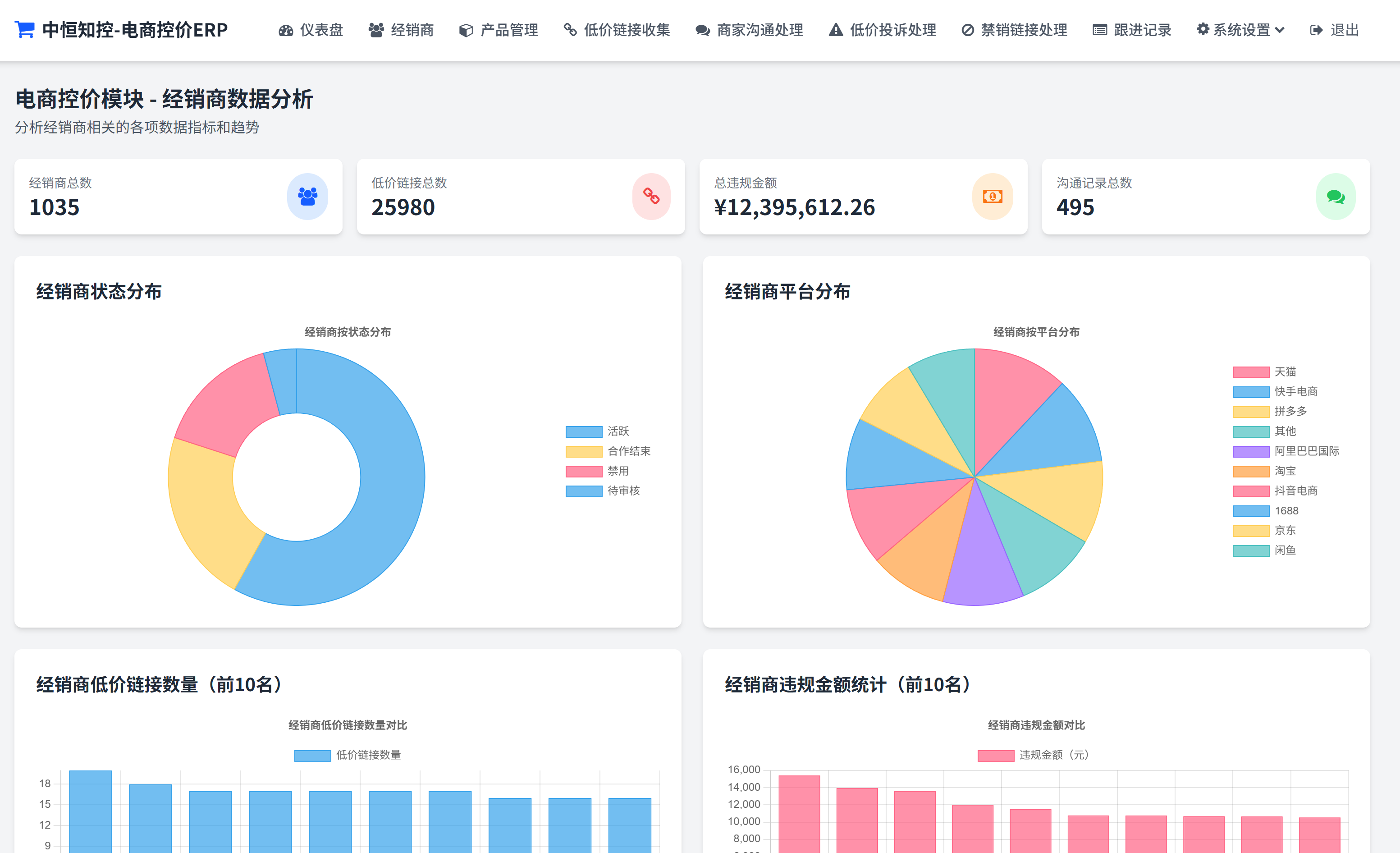The image size is (1400, 853).
Task: Go to 产品管理 in the navbar
Action: point(499,30)
